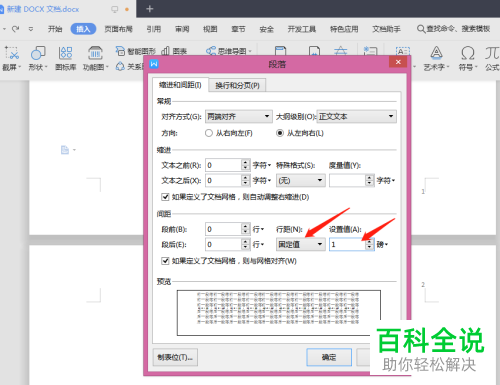
Task: Click the 制表位 tab stops button
Action: point(175,357)
